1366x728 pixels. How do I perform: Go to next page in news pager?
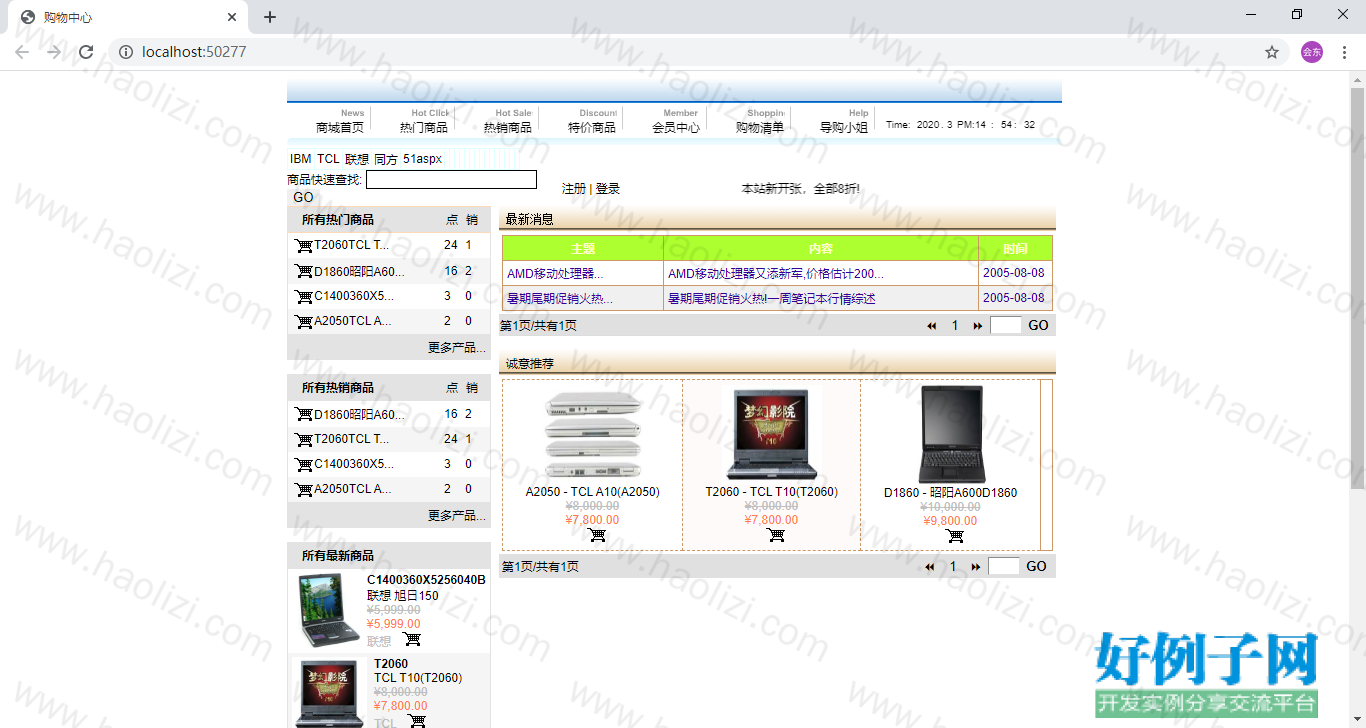(x=977, y=325)
